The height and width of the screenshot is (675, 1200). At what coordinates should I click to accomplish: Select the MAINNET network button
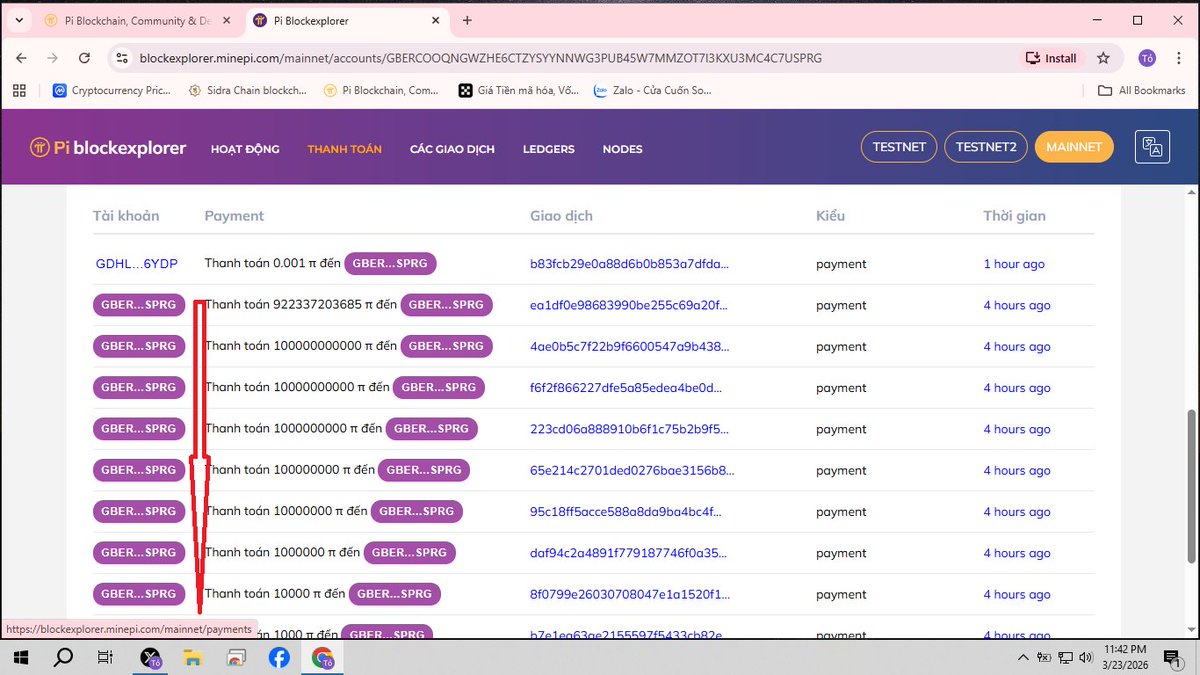(1074, 147)
